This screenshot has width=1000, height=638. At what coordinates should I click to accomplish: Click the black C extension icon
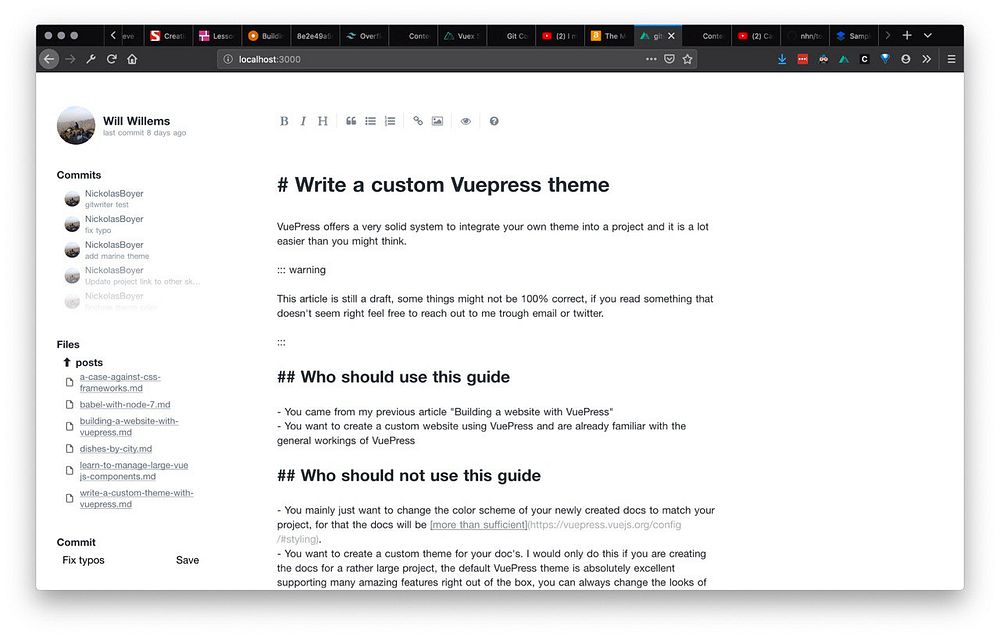pyautogui.click(x=864, y=59)
